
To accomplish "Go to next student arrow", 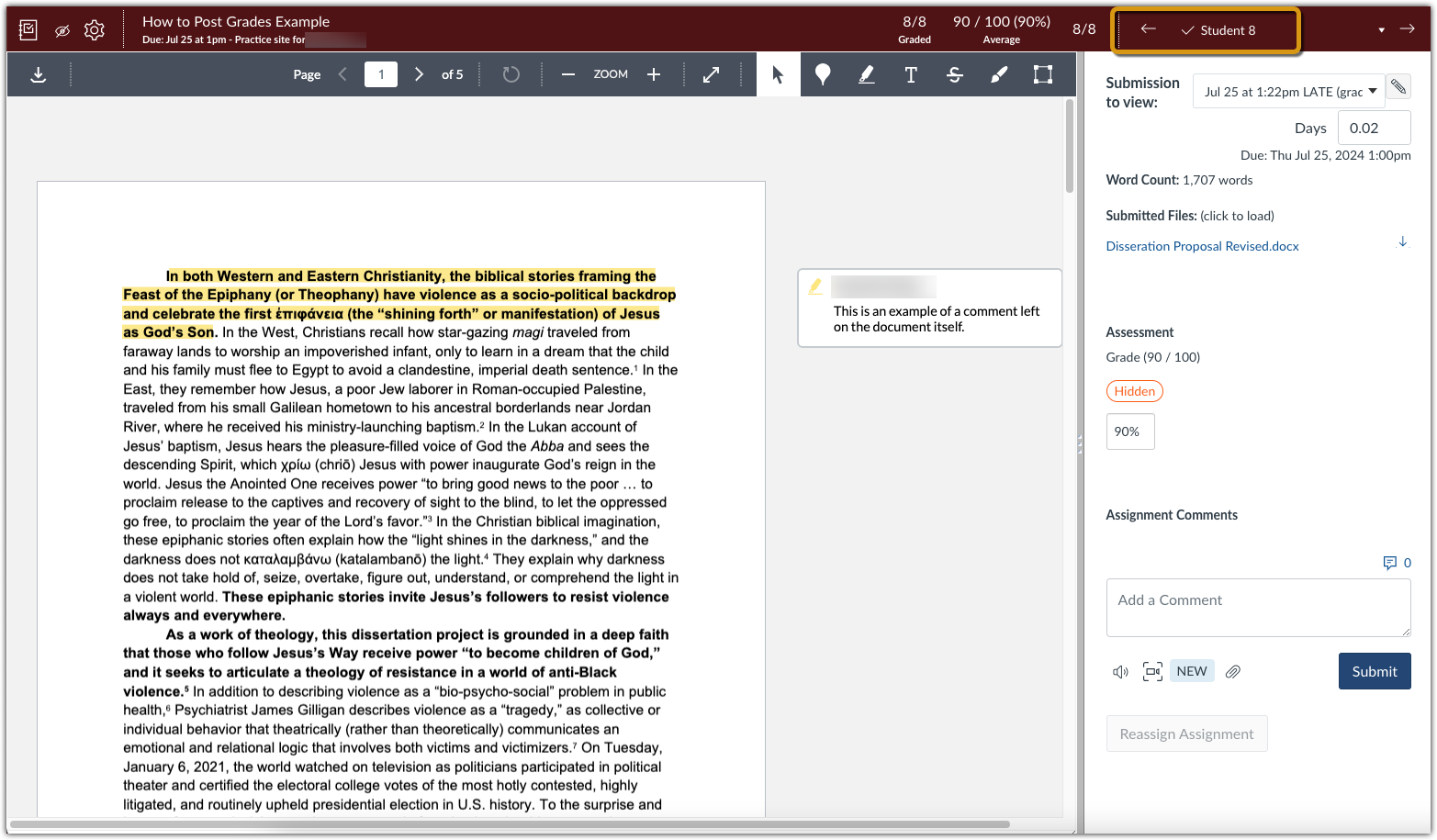I will (x=1407, y=29).
